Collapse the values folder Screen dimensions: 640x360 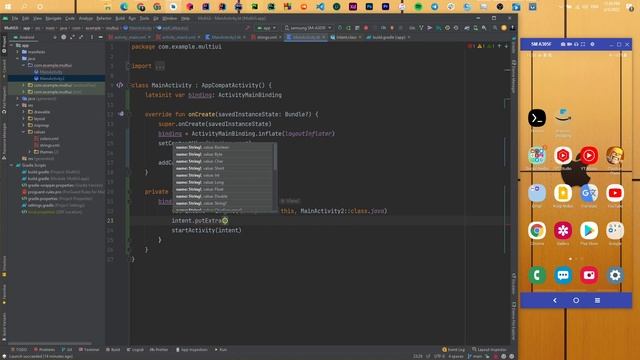pyautogui.click(x=24, y=132)
